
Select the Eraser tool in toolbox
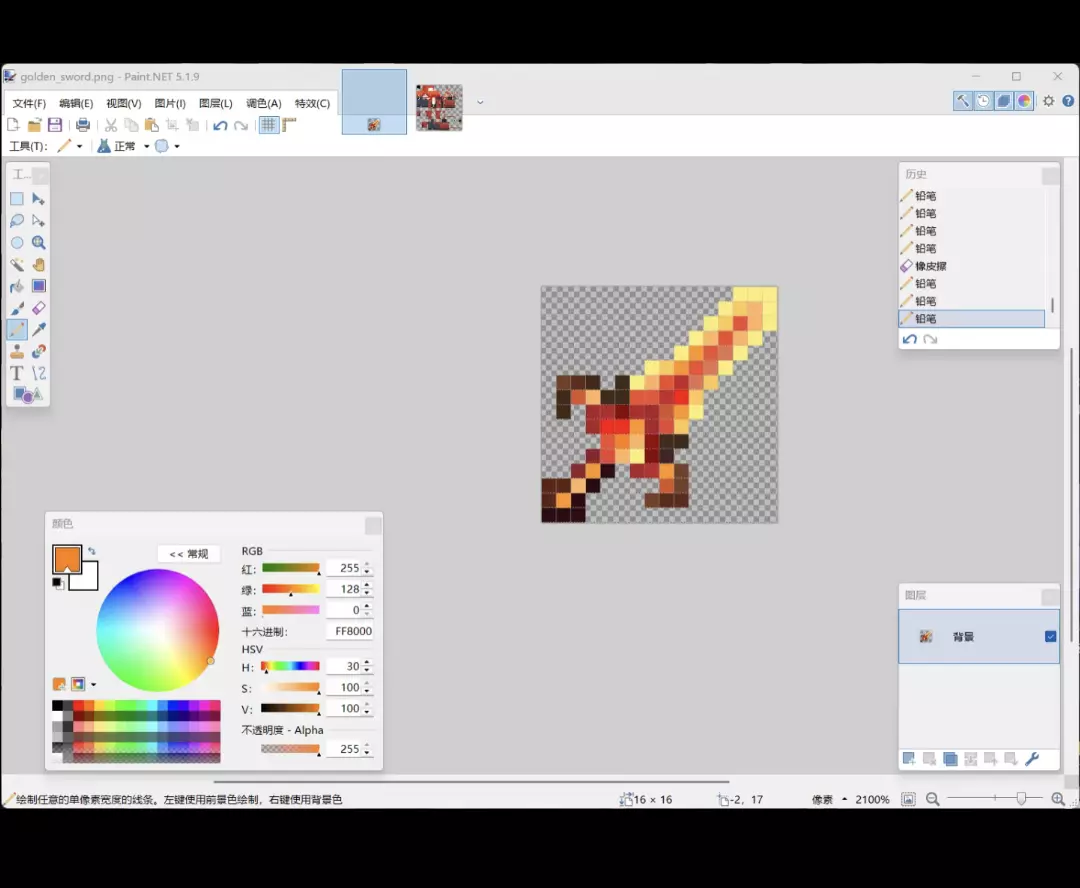point(39,308)
